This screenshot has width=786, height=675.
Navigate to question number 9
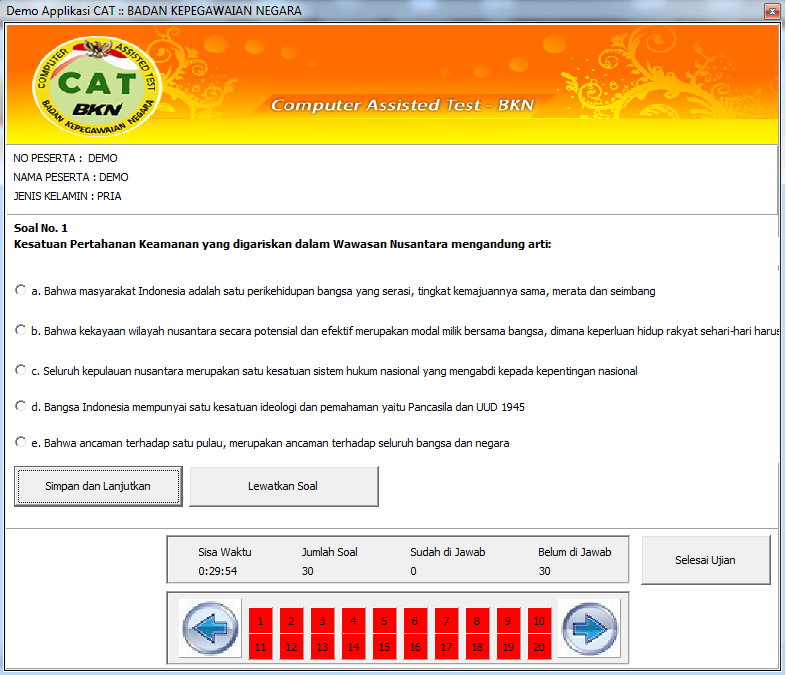(x=508, y=621)
